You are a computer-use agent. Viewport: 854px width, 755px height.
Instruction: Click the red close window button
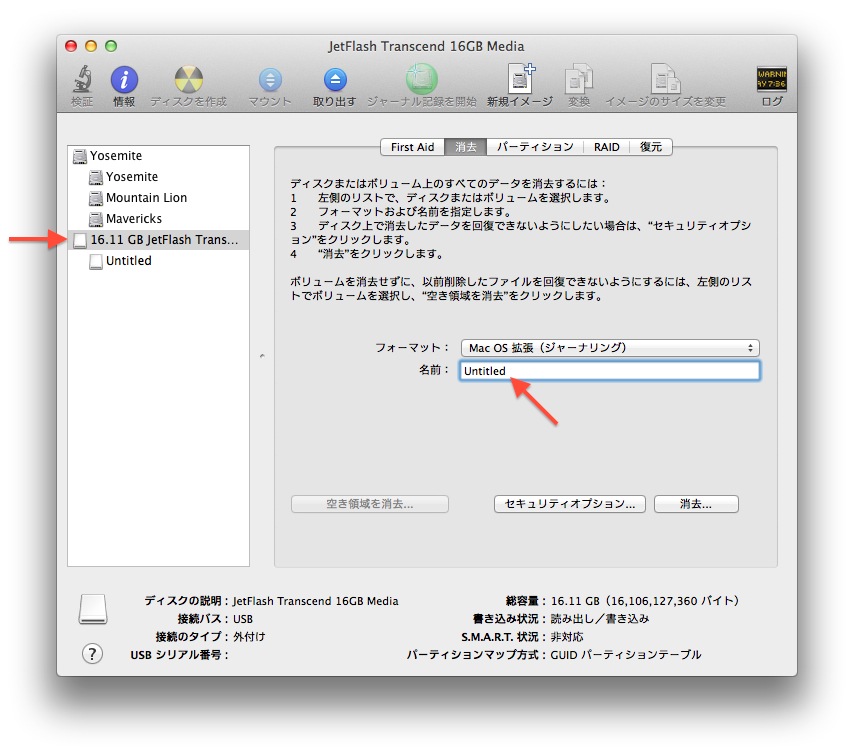[71, 46]
